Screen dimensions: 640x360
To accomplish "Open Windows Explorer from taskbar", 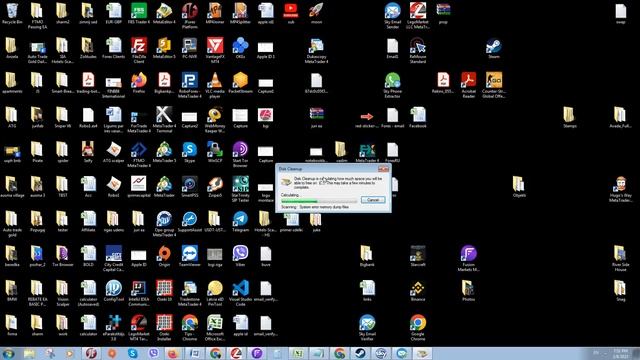I will (x=29, y=353).
